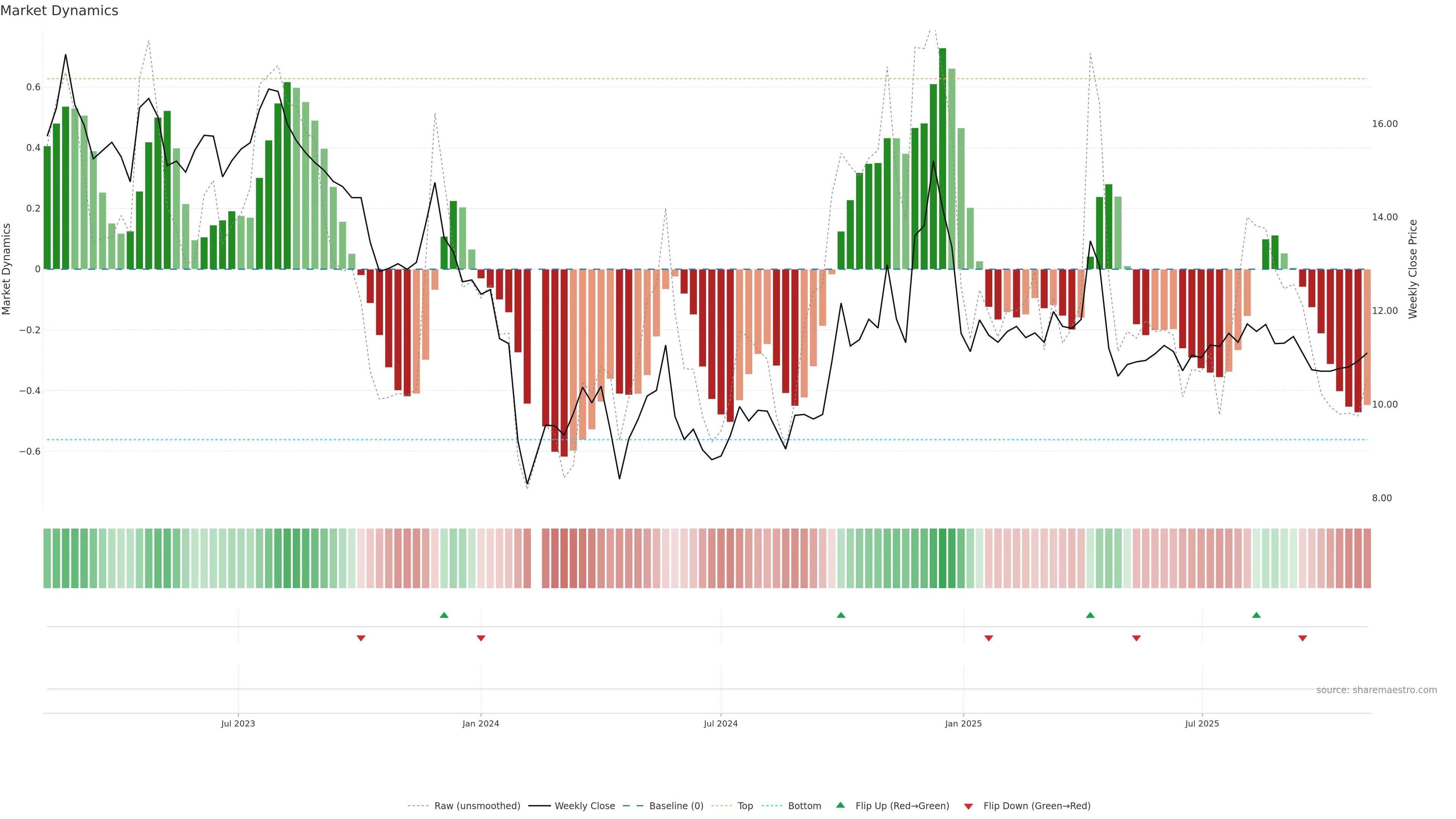Click the leftmost green flip-up triangle marker

point(444,615)
